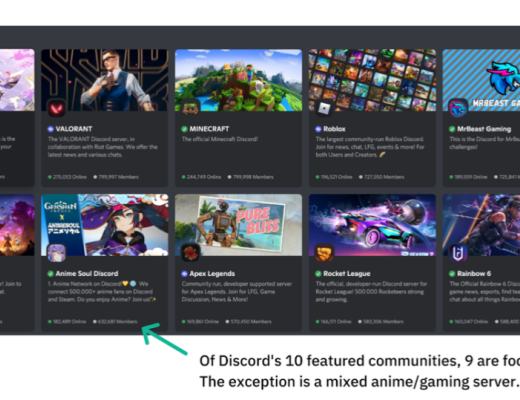Open the VALORANT banner image
520x400 pixels.
pos(105,80)
